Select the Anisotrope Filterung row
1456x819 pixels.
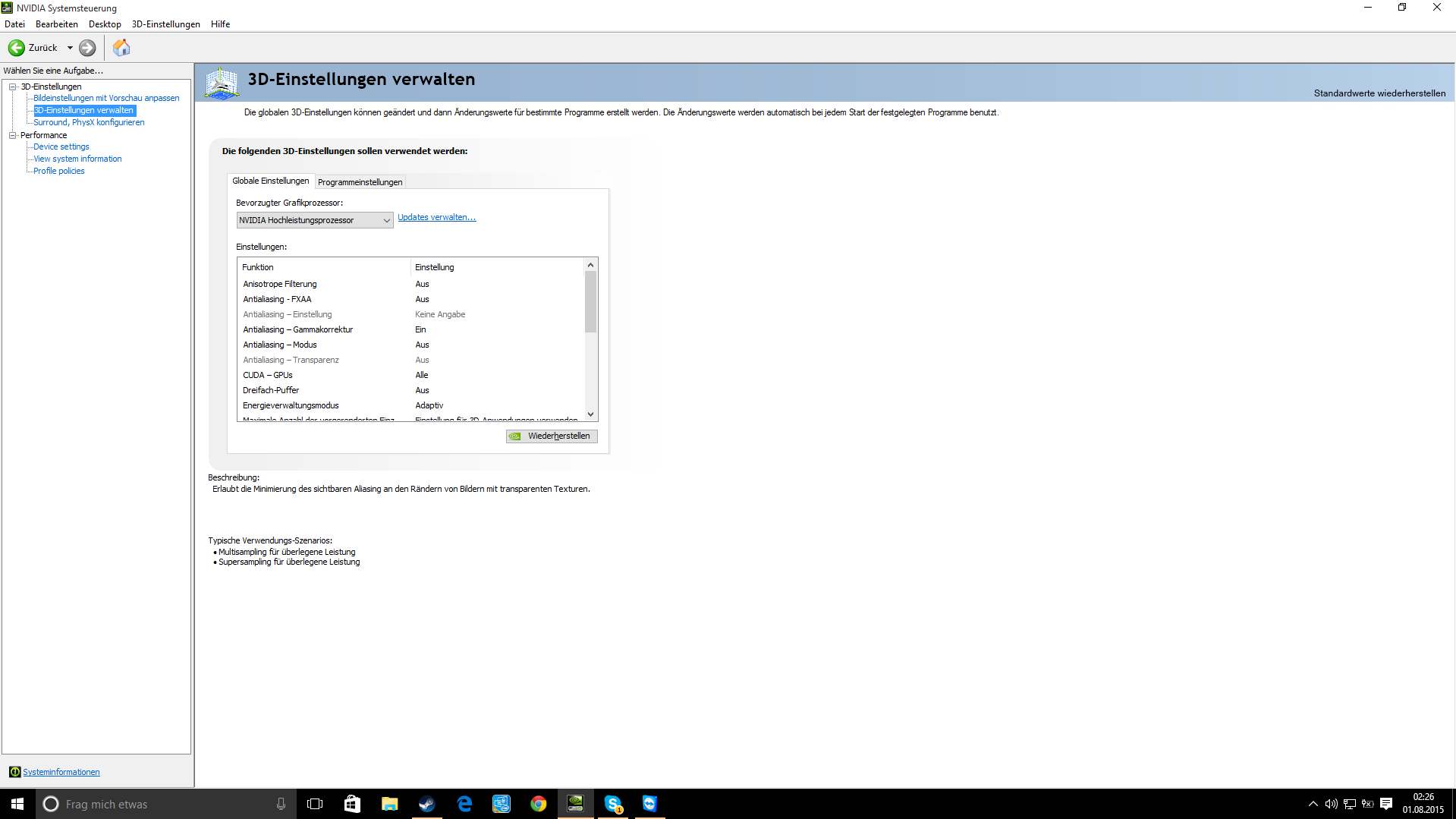411,284
